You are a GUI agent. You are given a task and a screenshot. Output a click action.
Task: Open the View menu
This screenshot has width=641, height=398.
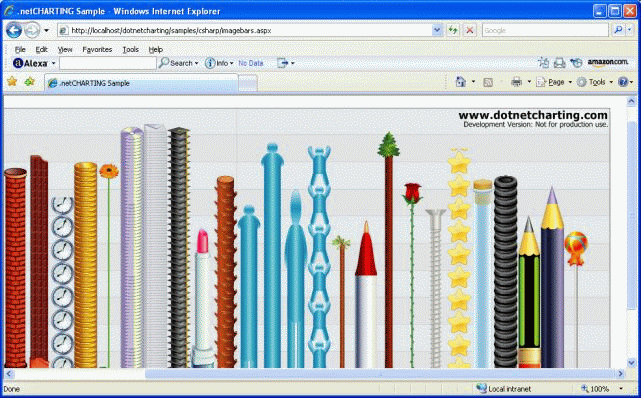coord(65,49)
